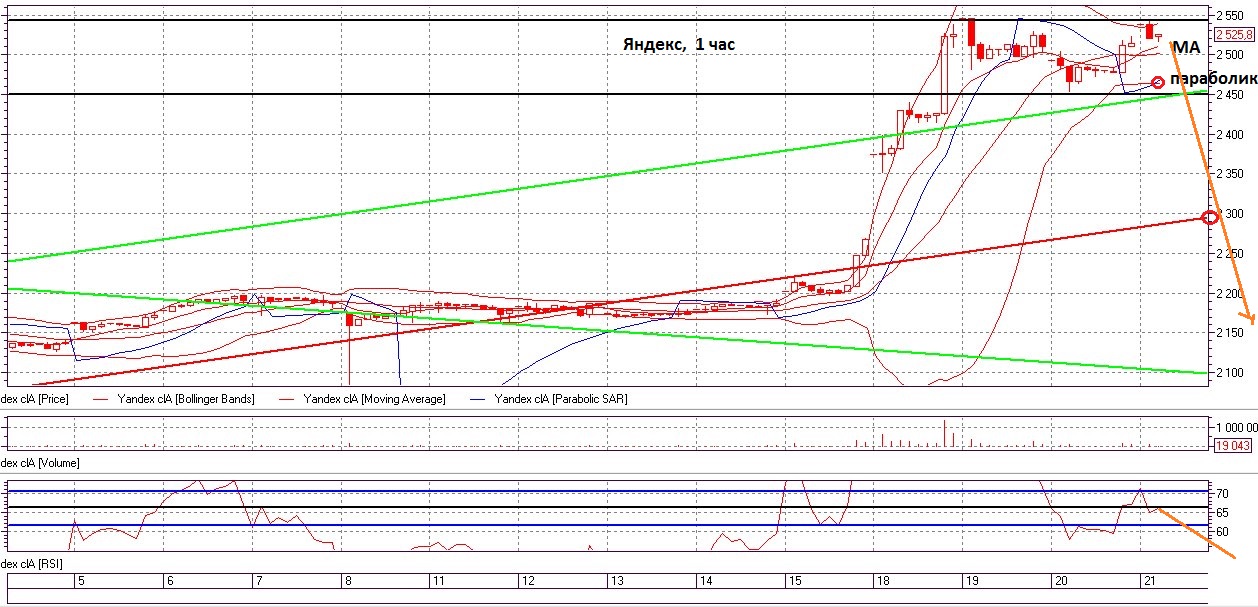Screen dimensions: 1258x607
Task: Select the clA [Price] pane label
Action: click(x=34, y=398)
